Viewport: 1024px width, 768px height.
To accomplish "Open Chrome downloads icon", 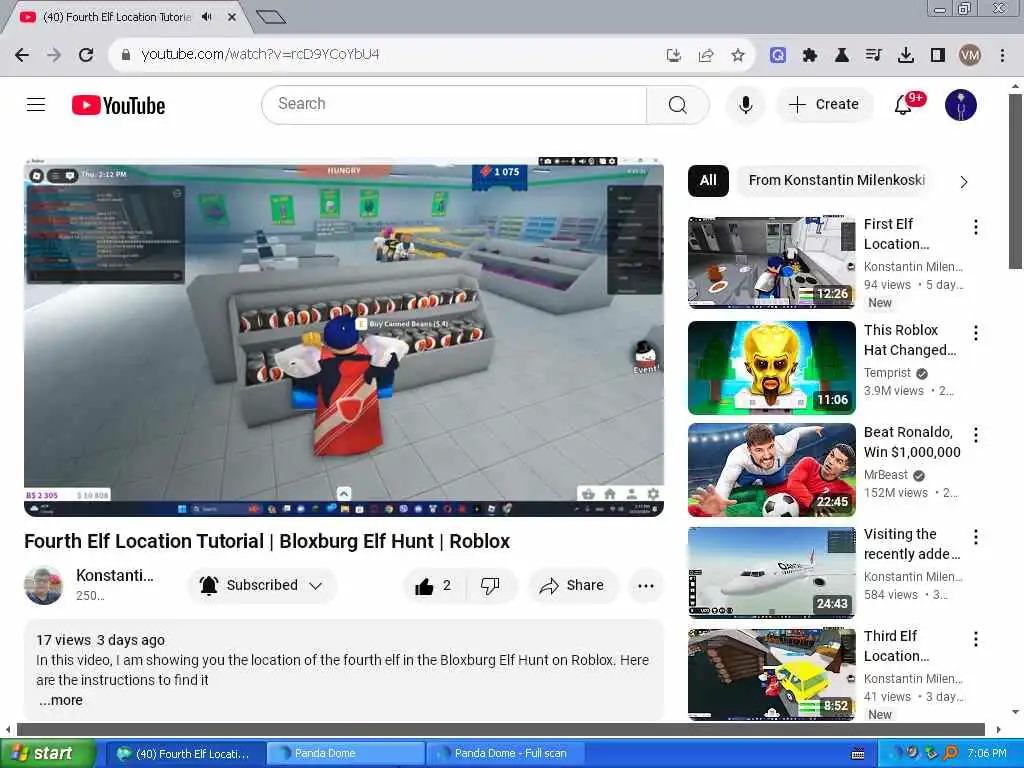I will [x=906, y=56].
